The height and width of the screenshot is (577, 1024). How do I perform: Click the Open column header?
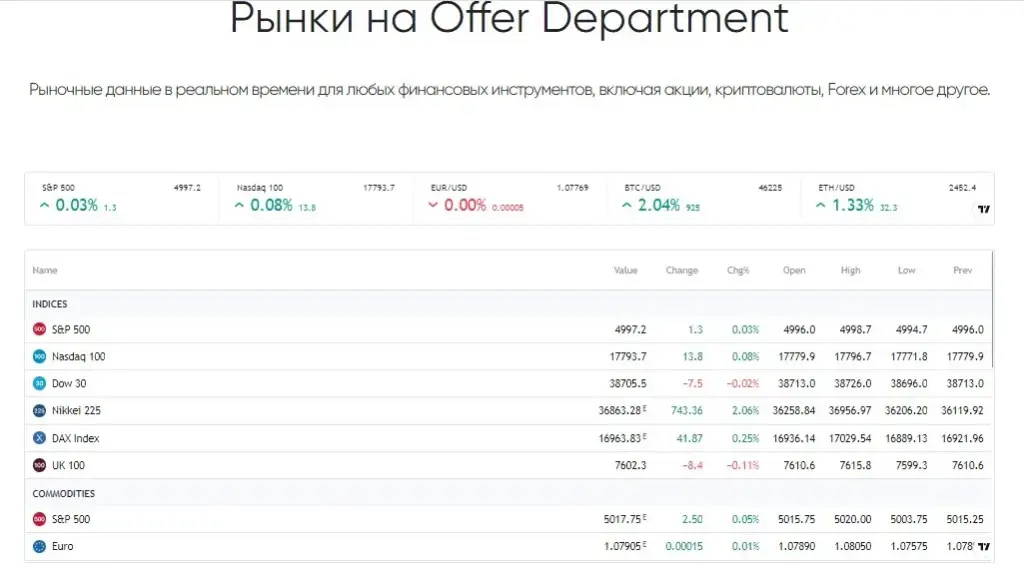794,270
